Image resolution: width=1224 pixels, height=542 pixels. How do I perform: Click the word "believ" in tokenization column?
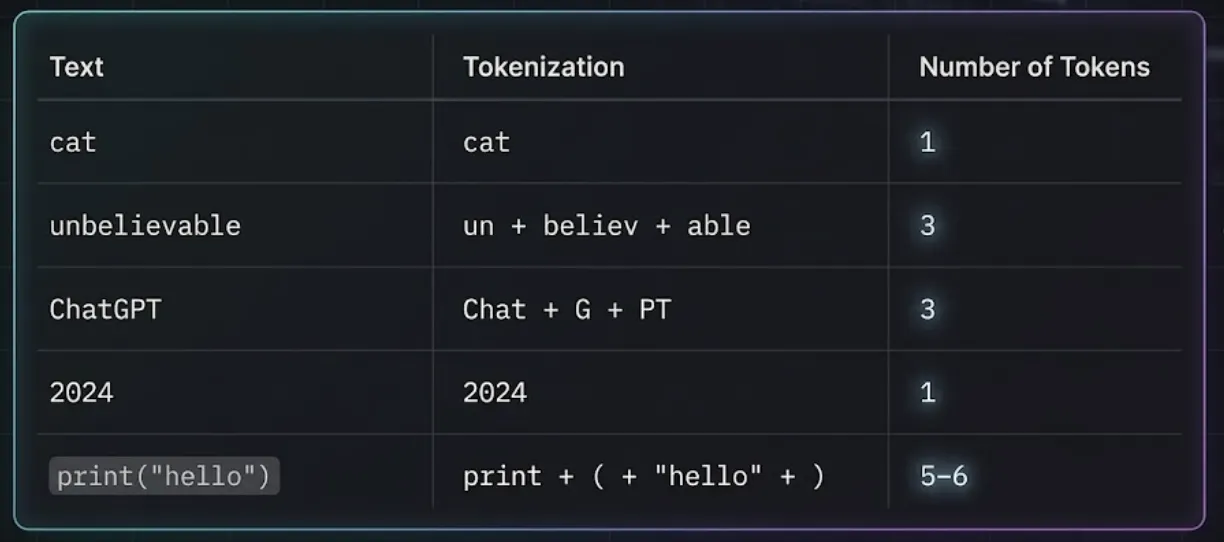[x=590, y=226]
